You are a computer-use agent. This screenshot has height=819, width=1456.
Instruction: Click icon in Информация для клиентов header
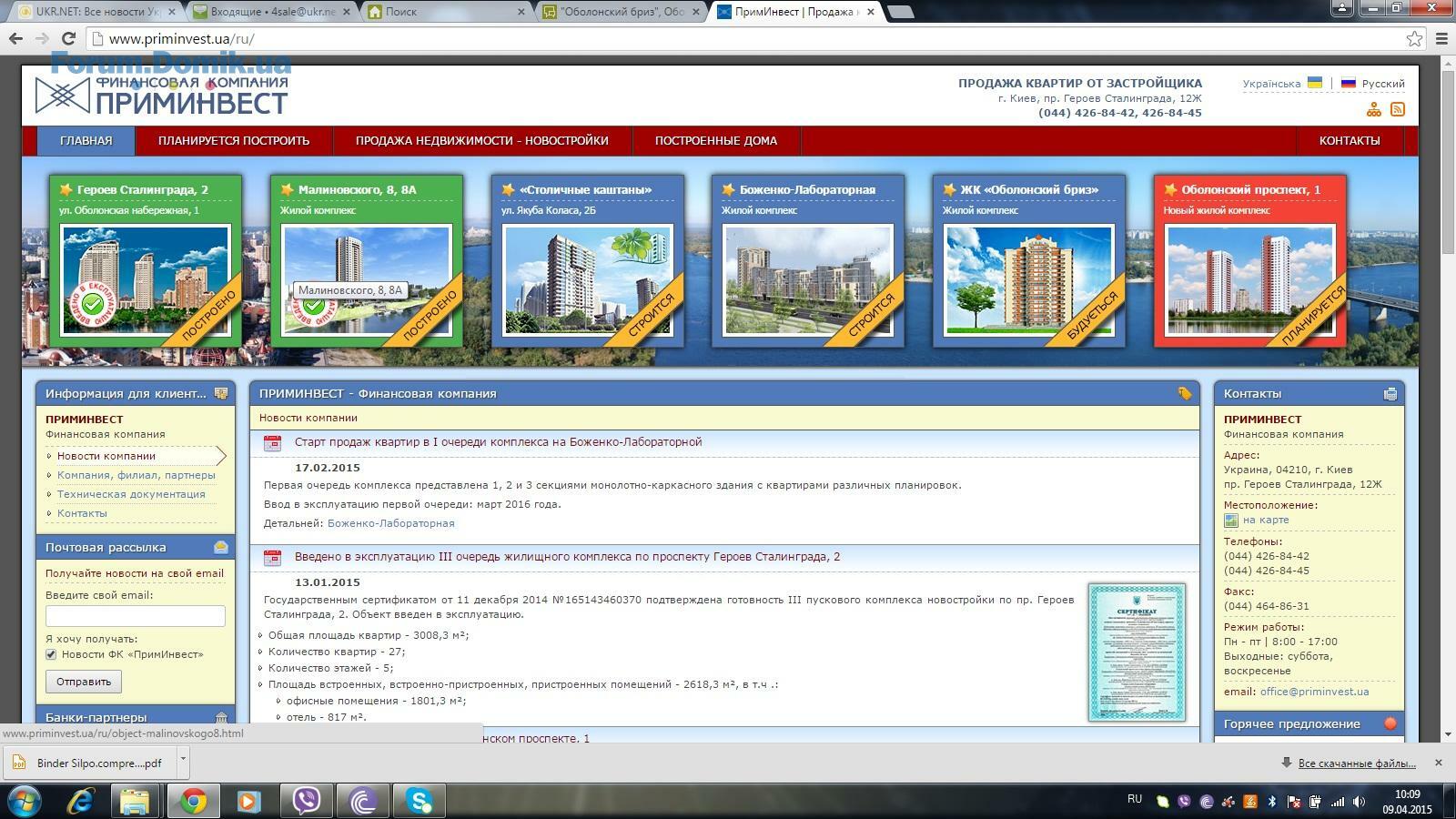[220, 393]
